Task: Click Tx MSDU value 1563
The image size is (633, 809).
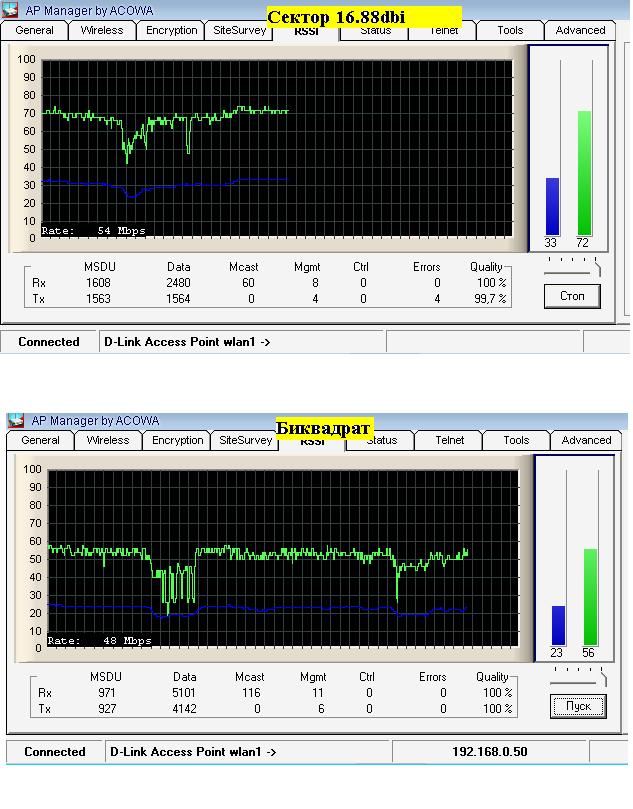Action: (98, 299)
